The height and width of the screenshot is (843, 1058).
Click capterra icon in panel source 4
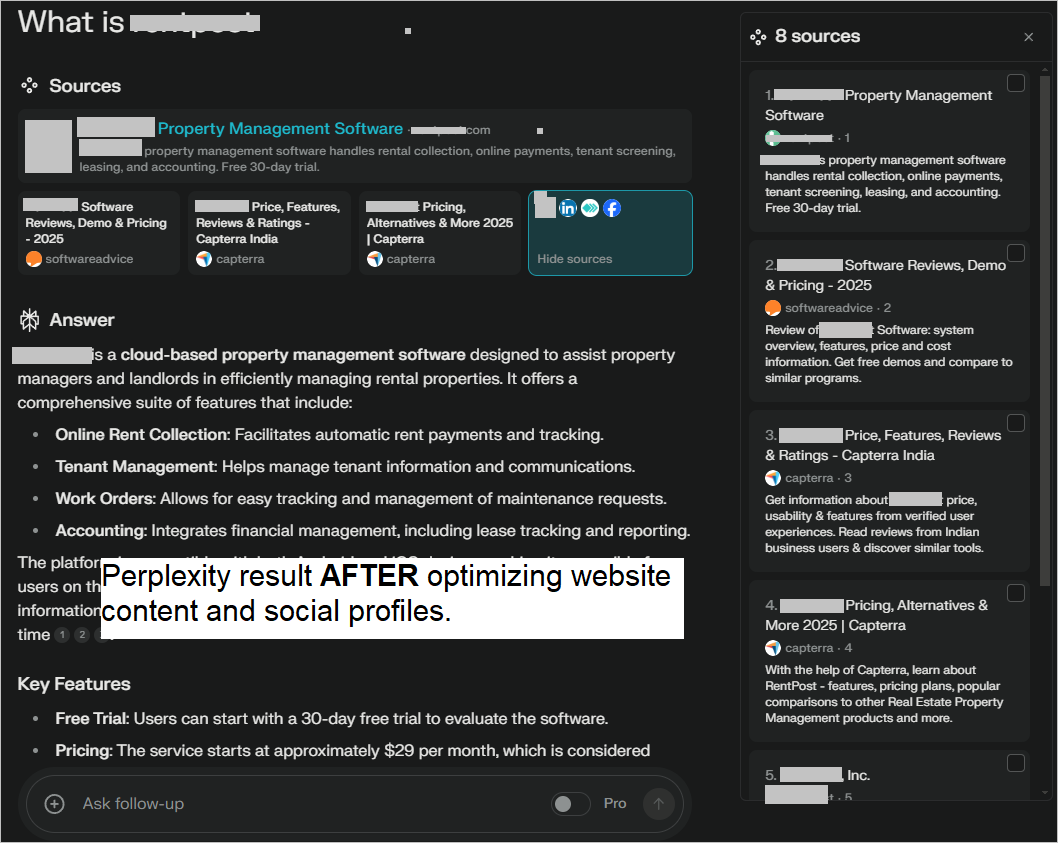click(x=773, y=648)
